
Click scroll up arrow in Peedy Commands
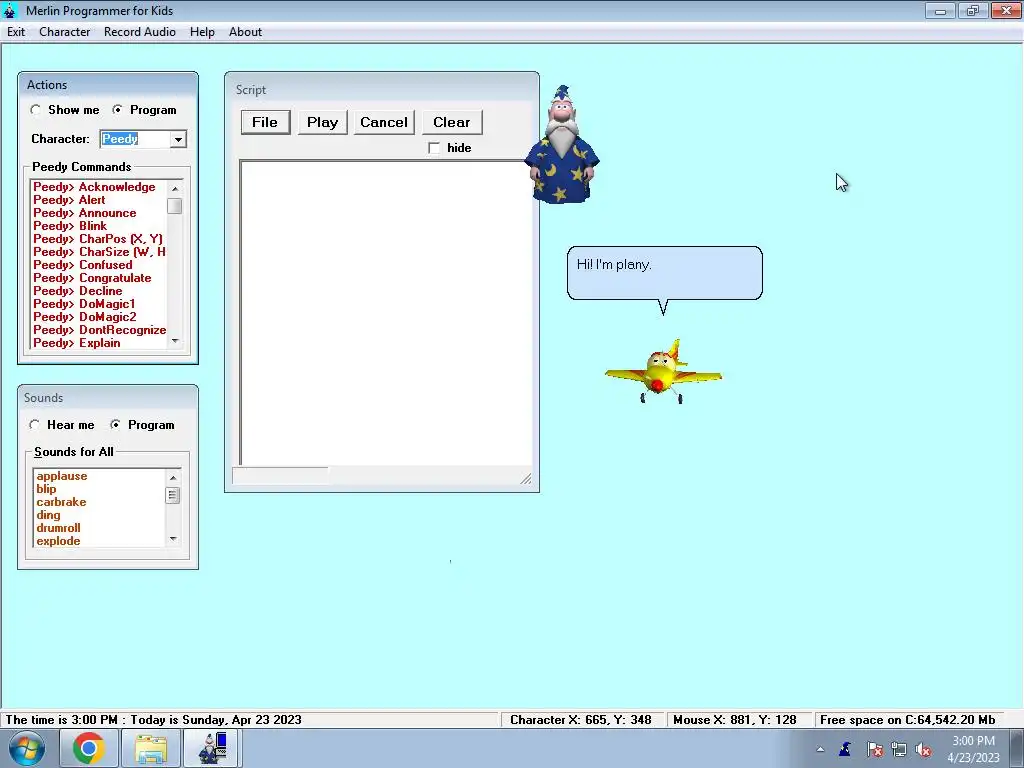pyautogui.click(x=174, y=189)
